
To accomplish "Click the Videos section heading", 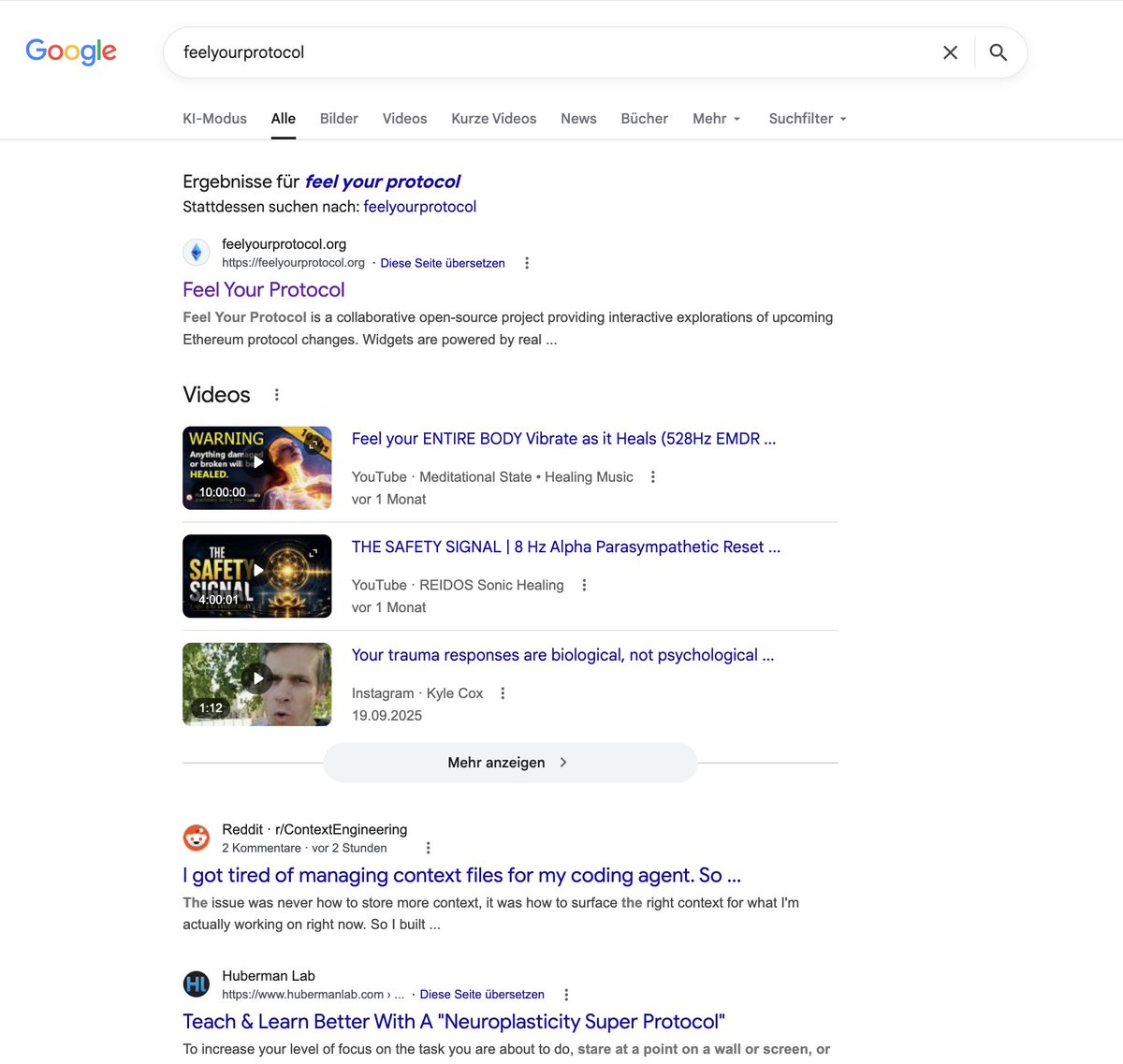I will coord(216,395).
